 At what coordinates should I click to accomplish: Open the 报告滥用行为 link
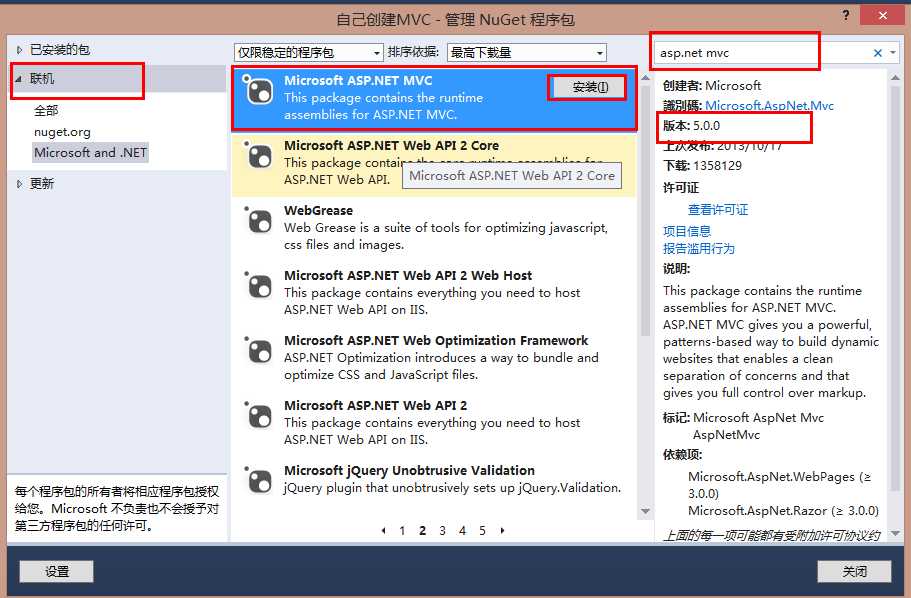tap(699, 249)
